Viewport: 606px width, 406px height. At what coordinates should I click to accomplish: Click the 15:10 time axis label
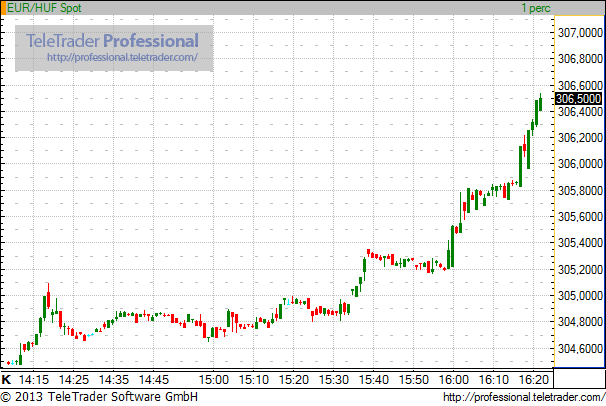coord(254,380)
